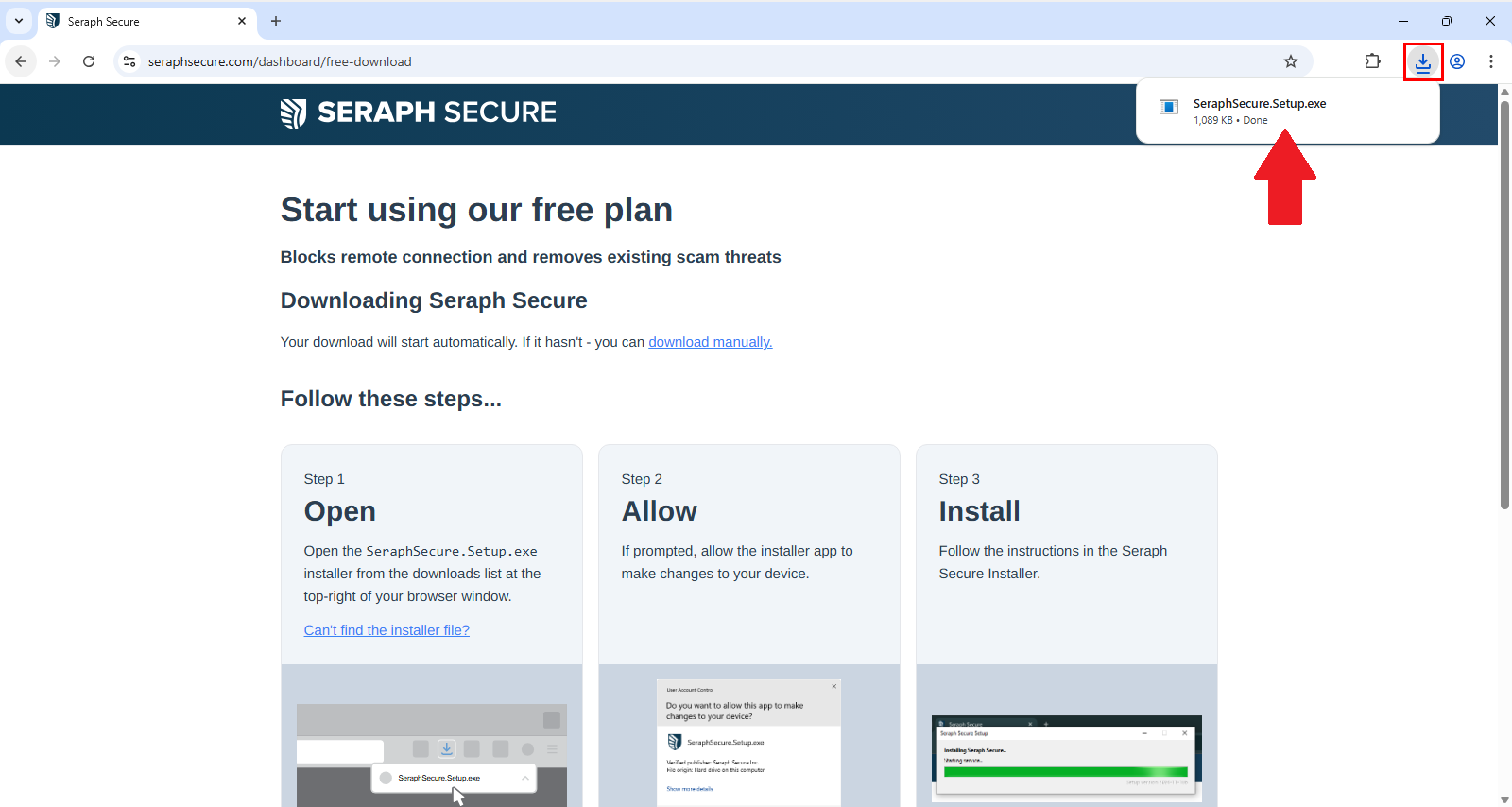Click the SERAPH SECURE header wordmark
Screen dimensions: 1512x807
[x=437, y=112]
